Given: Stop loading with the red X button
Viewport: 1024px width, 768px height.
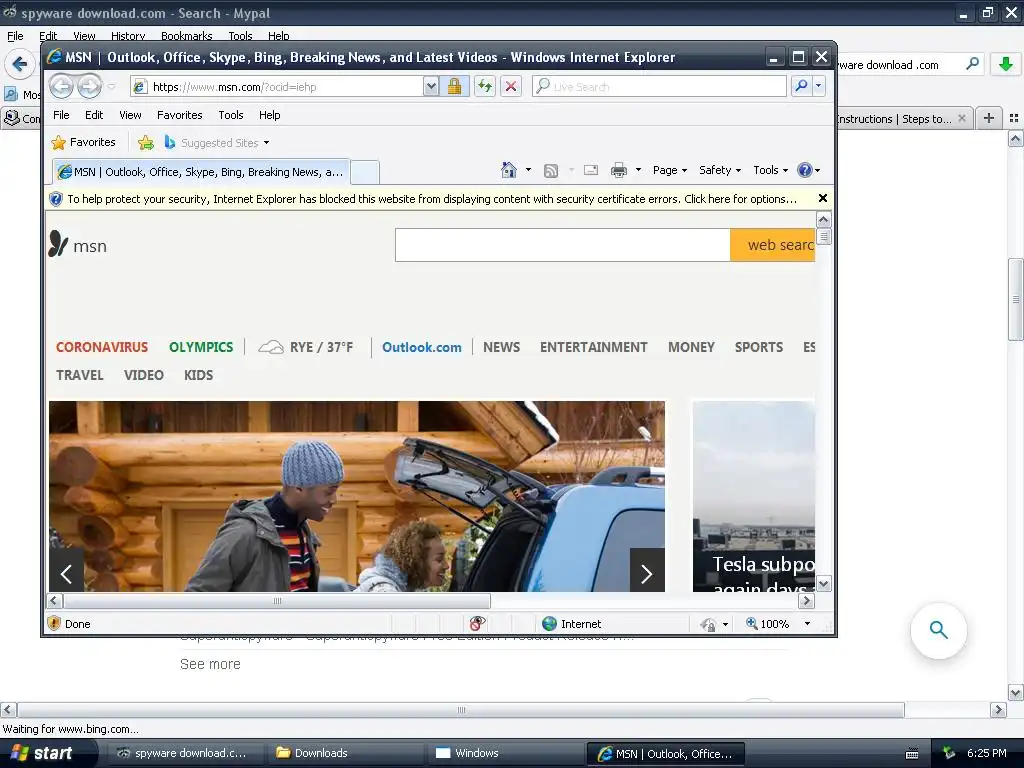Looking at the screenshot, I should [x=511, y=86].
